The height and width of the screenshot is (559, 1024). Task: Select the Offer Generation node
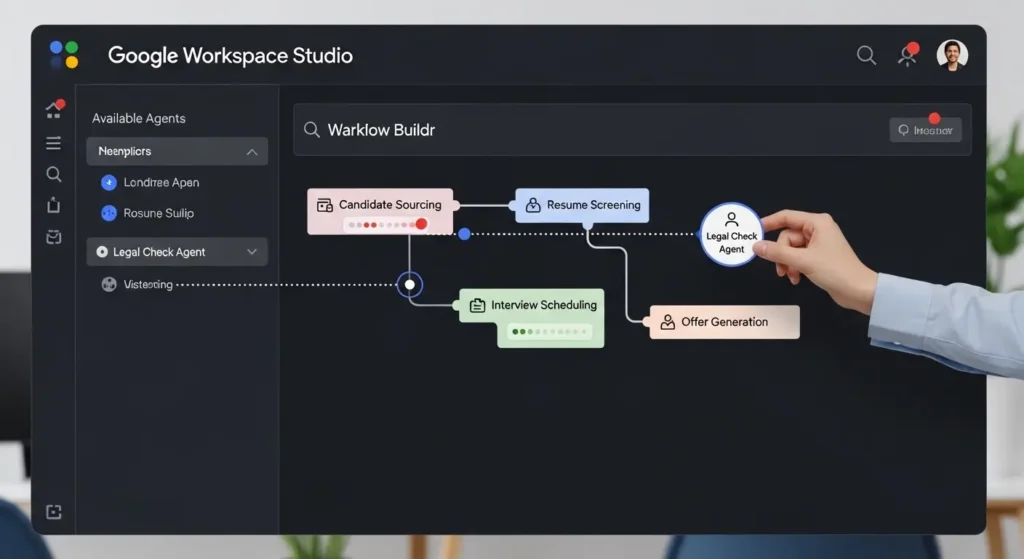tap(724, 322)
